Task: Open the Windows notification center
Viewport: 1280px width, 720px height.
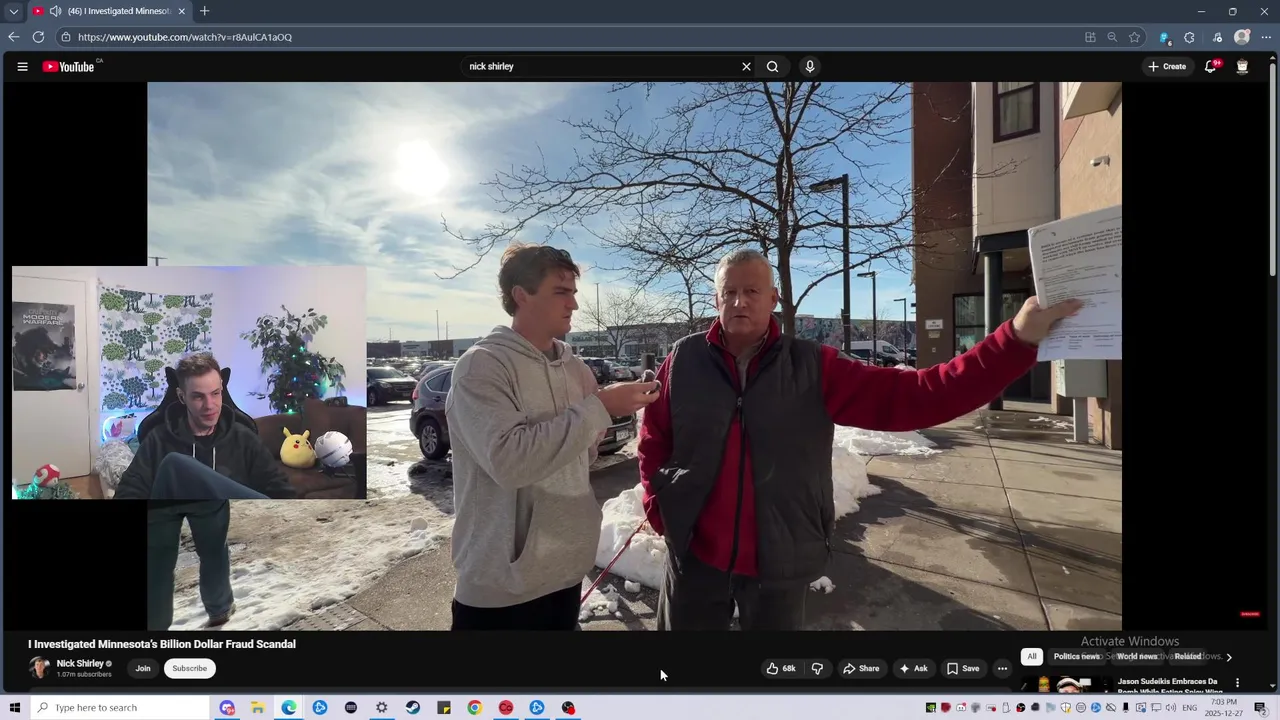Action: point(1260,708)
